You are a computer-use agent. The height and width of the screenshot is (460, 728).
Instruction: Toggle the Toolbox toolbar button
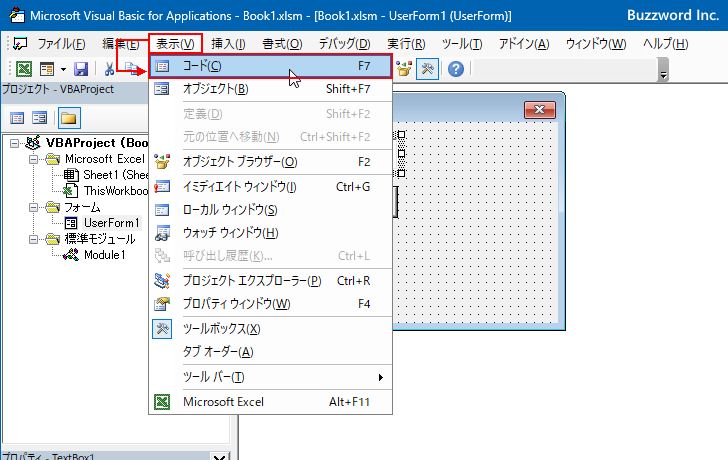[427, 69]
